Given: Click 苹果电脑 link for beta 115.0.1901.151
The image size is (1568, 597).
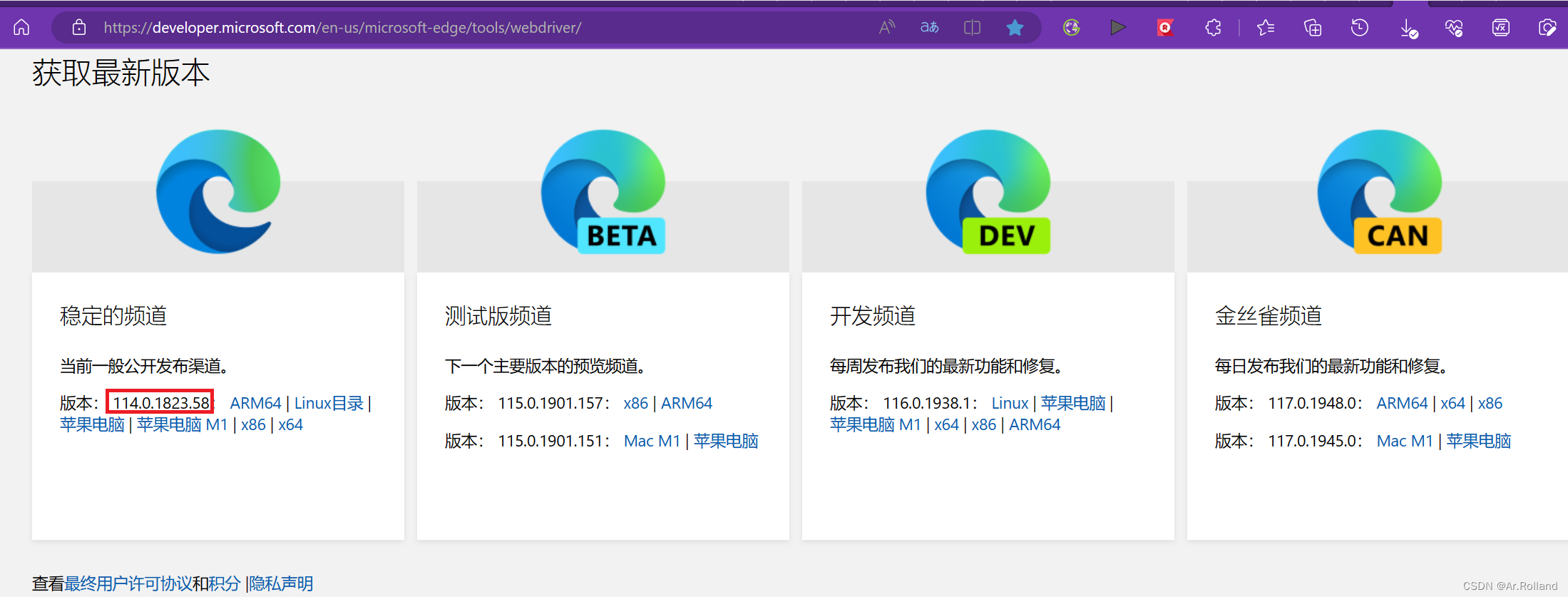Looking at the screenshot, I should (x=726, y=441).
